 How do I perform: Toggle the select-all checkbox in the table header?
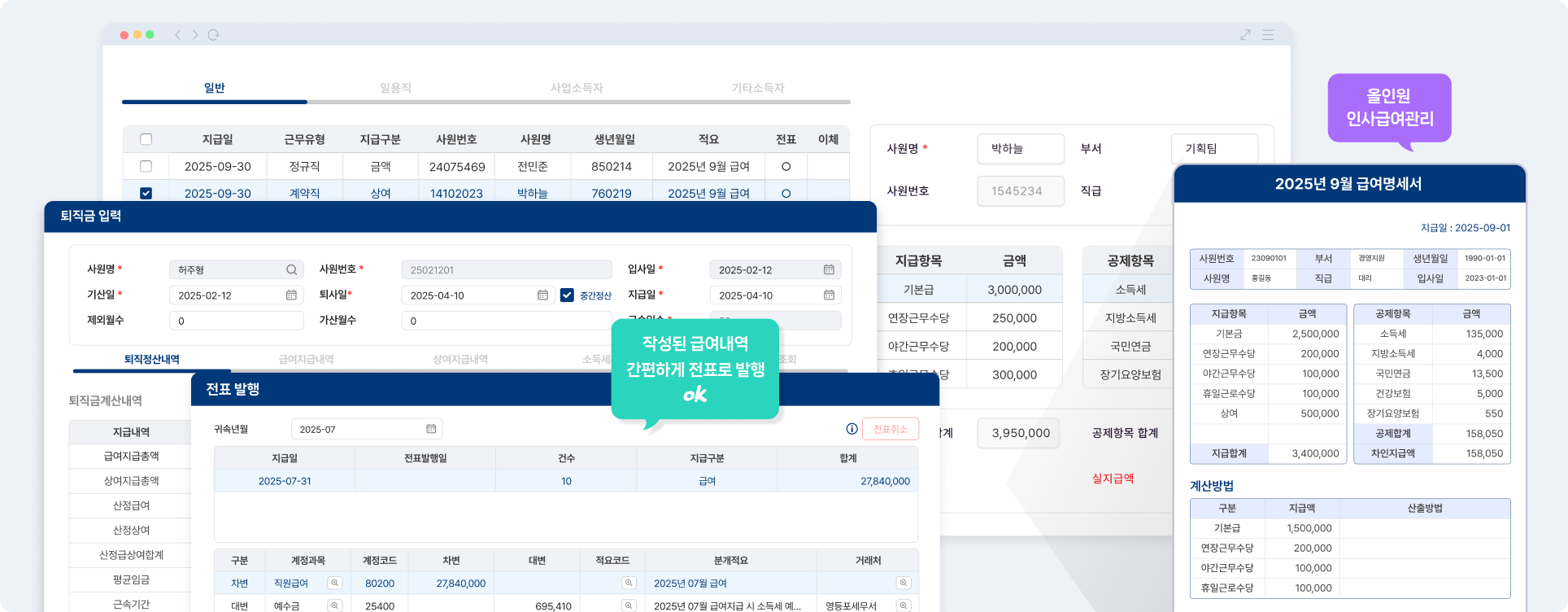click(x=146, y=139)
